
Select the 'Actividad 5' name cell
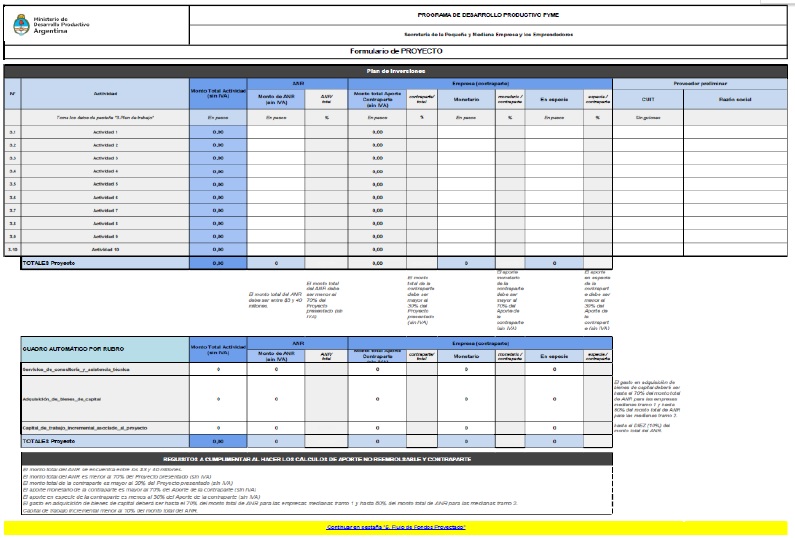[x=105, y=184]
